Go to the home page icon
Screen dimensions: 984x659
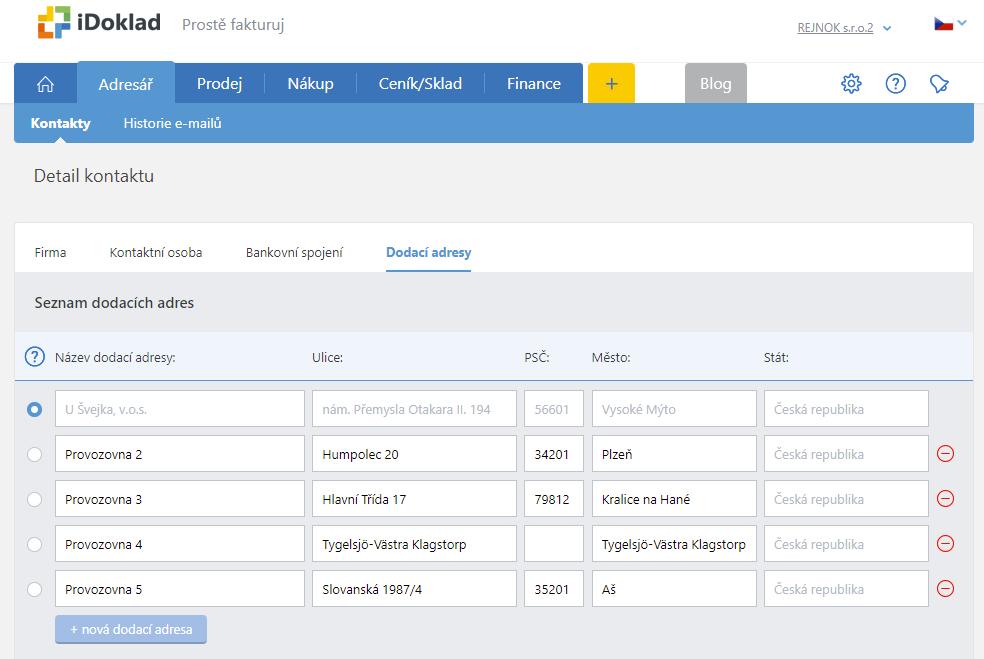45,83
